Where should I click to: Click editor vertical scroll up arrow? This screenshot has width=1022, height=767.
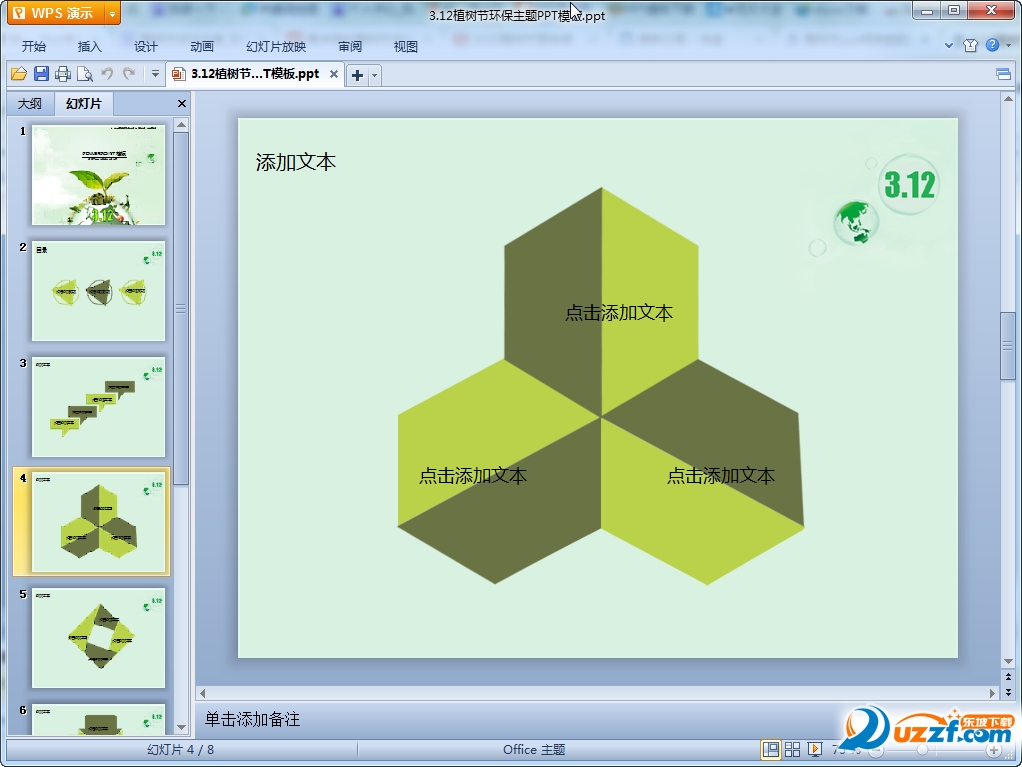(x=1008, y=100)
